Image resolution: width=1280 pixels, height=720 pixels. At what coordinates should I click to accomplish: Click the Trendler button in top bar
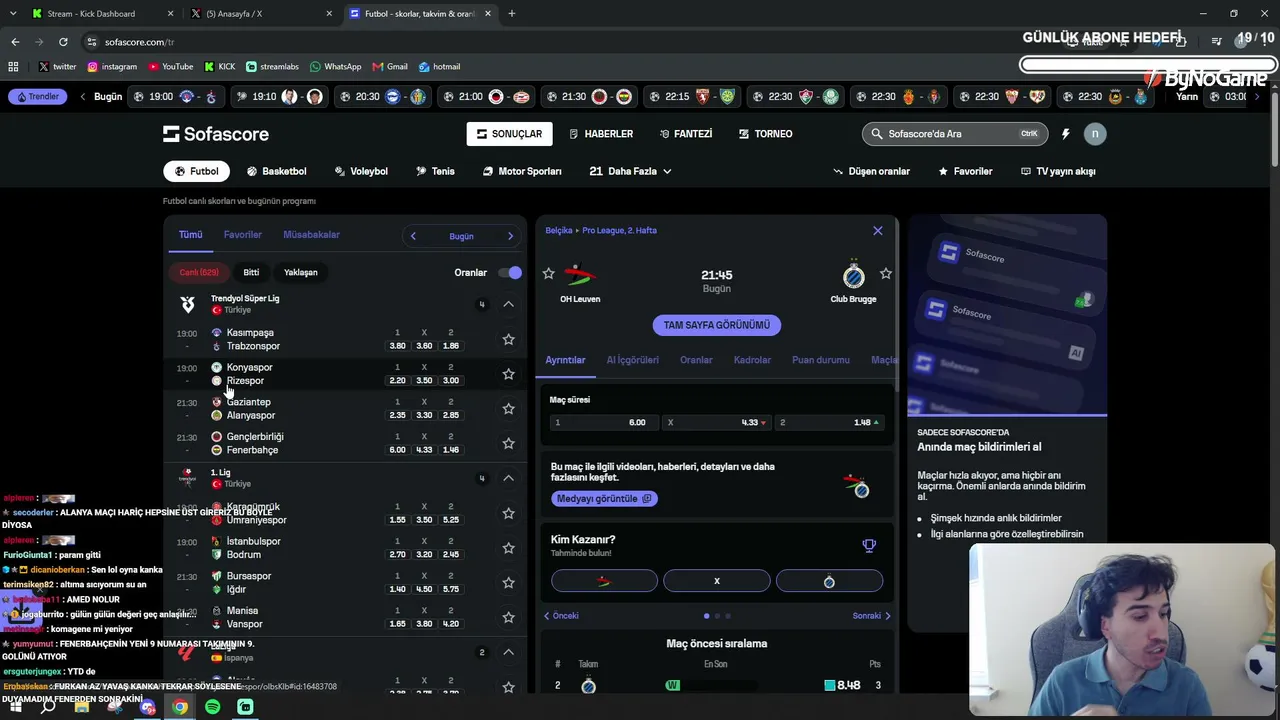[37, 97]
